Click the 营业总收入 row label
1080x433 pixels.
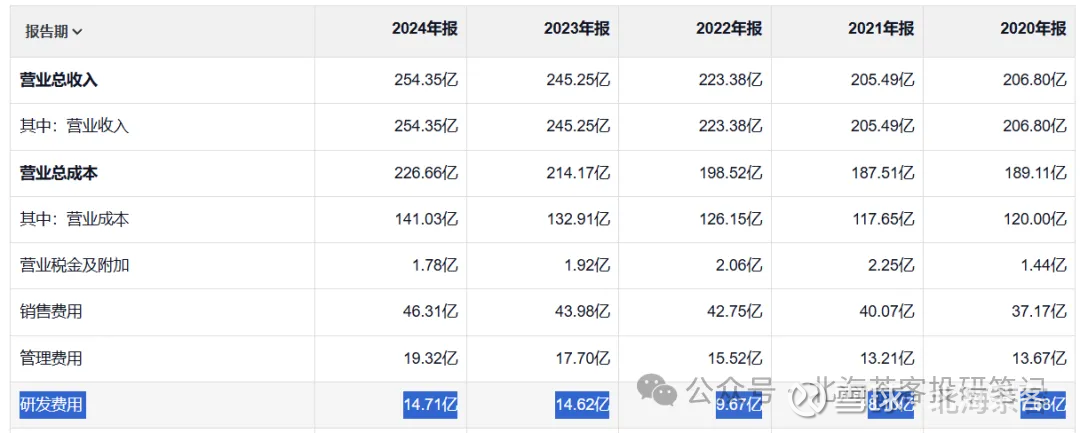59,80
